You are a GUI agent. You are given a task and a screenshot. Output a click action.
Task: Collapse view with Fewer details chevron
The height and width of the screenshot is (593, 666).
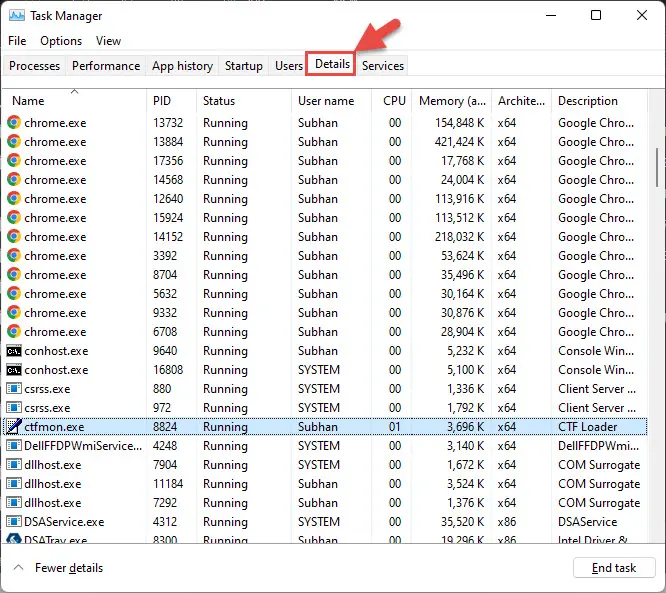(18, 568)
